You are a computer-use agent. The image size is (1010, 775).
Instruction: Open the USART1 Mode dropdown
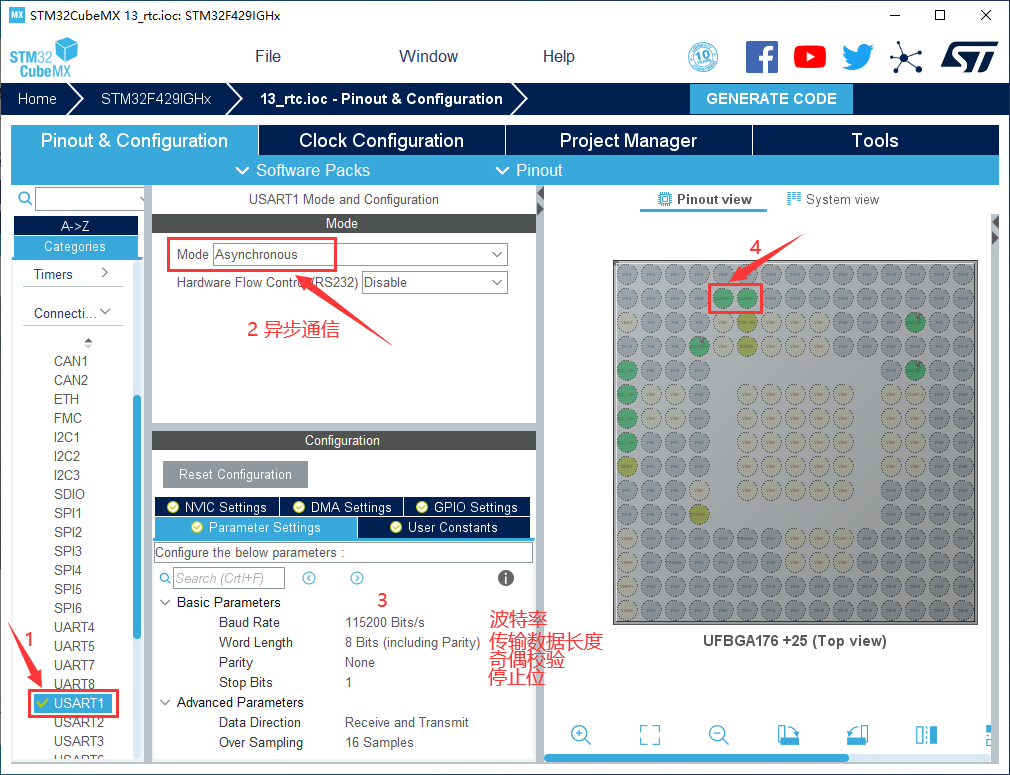pos(360,255)
